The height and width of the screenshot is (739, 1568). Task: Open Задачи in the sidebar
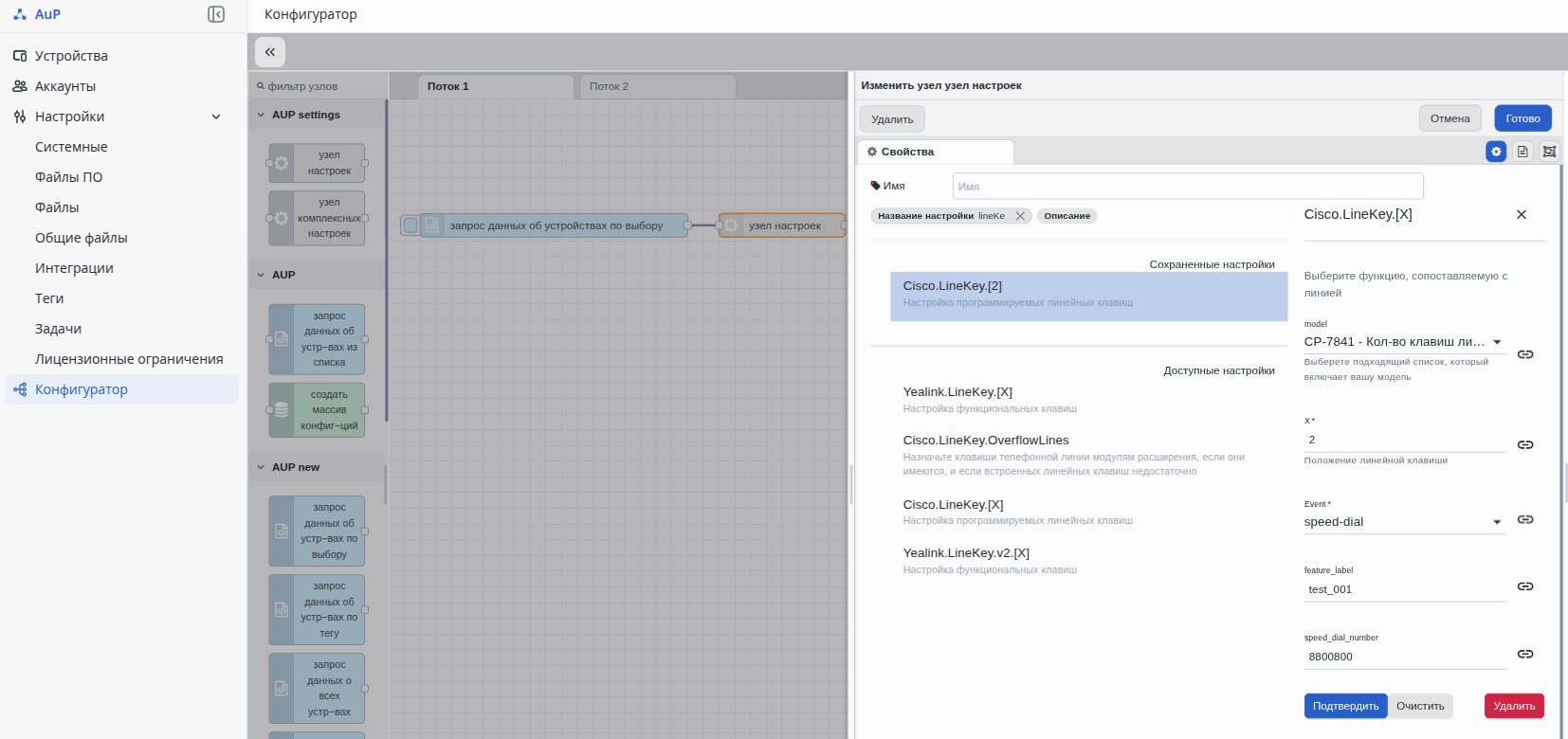[x=58, y=329]
